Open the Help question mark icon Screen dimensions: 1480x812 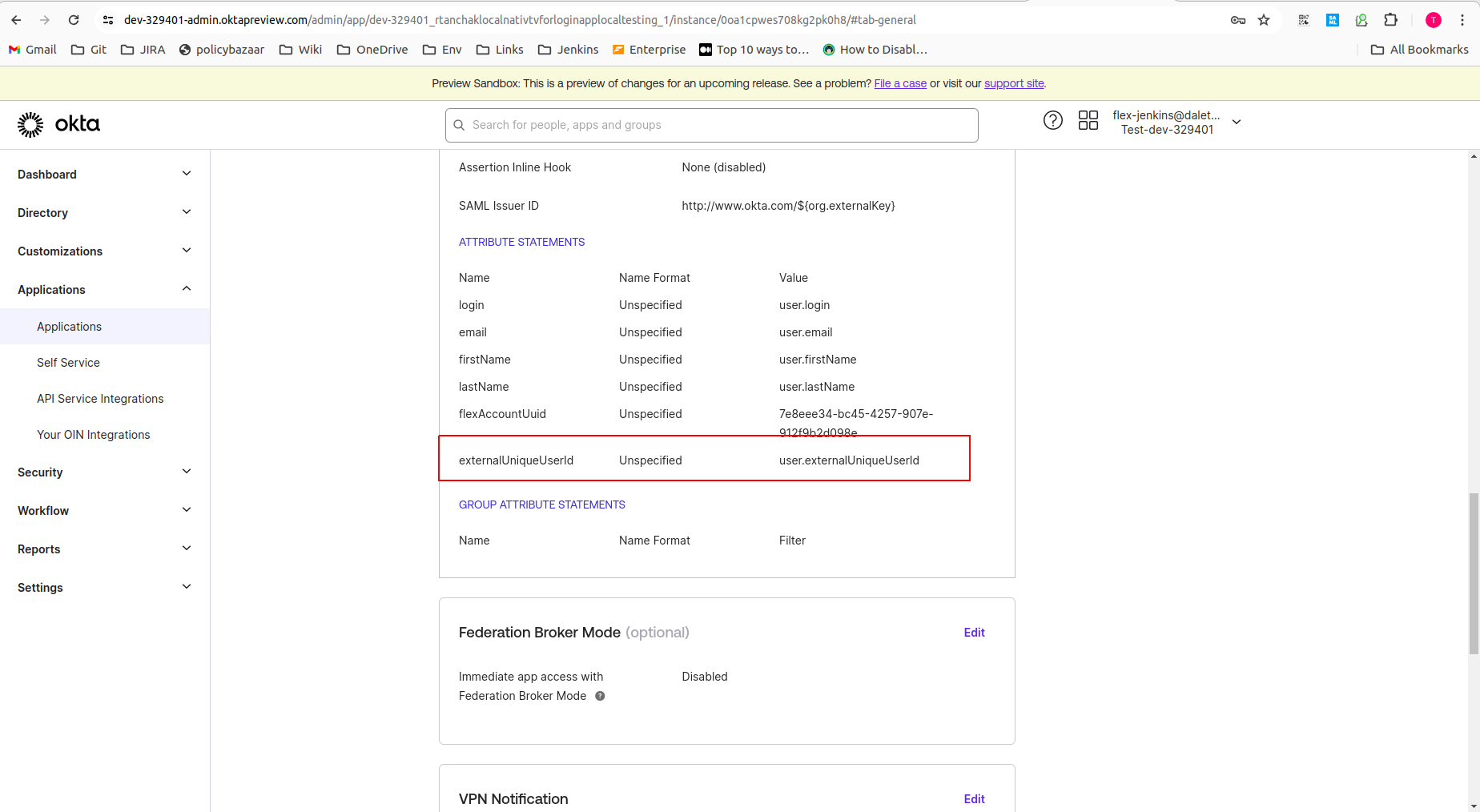pyautogui.click(x=1052, y=120)
